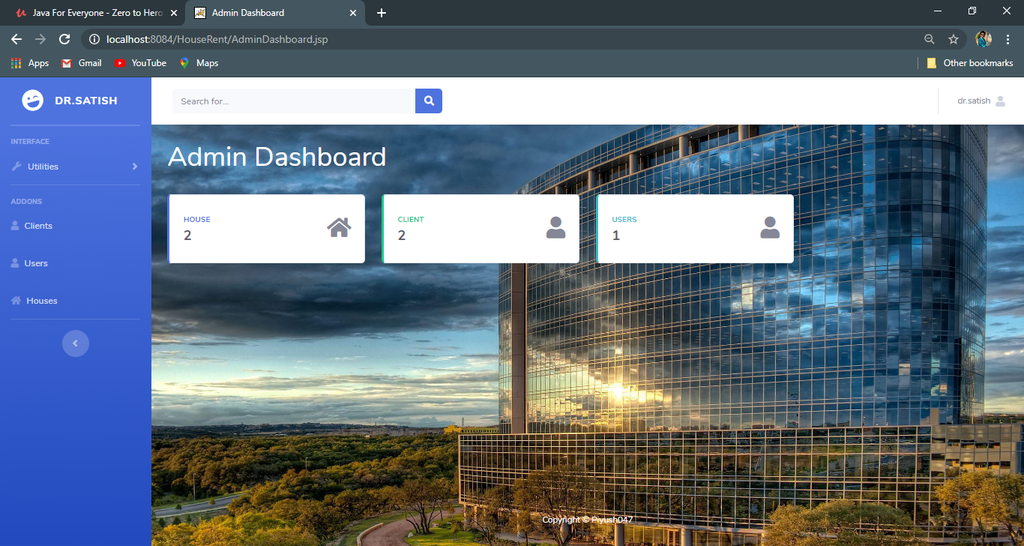The width and height of the screenshot is (1024, 546).
Task: Click the USERS card count '1'
Action: tap(616, 236)
